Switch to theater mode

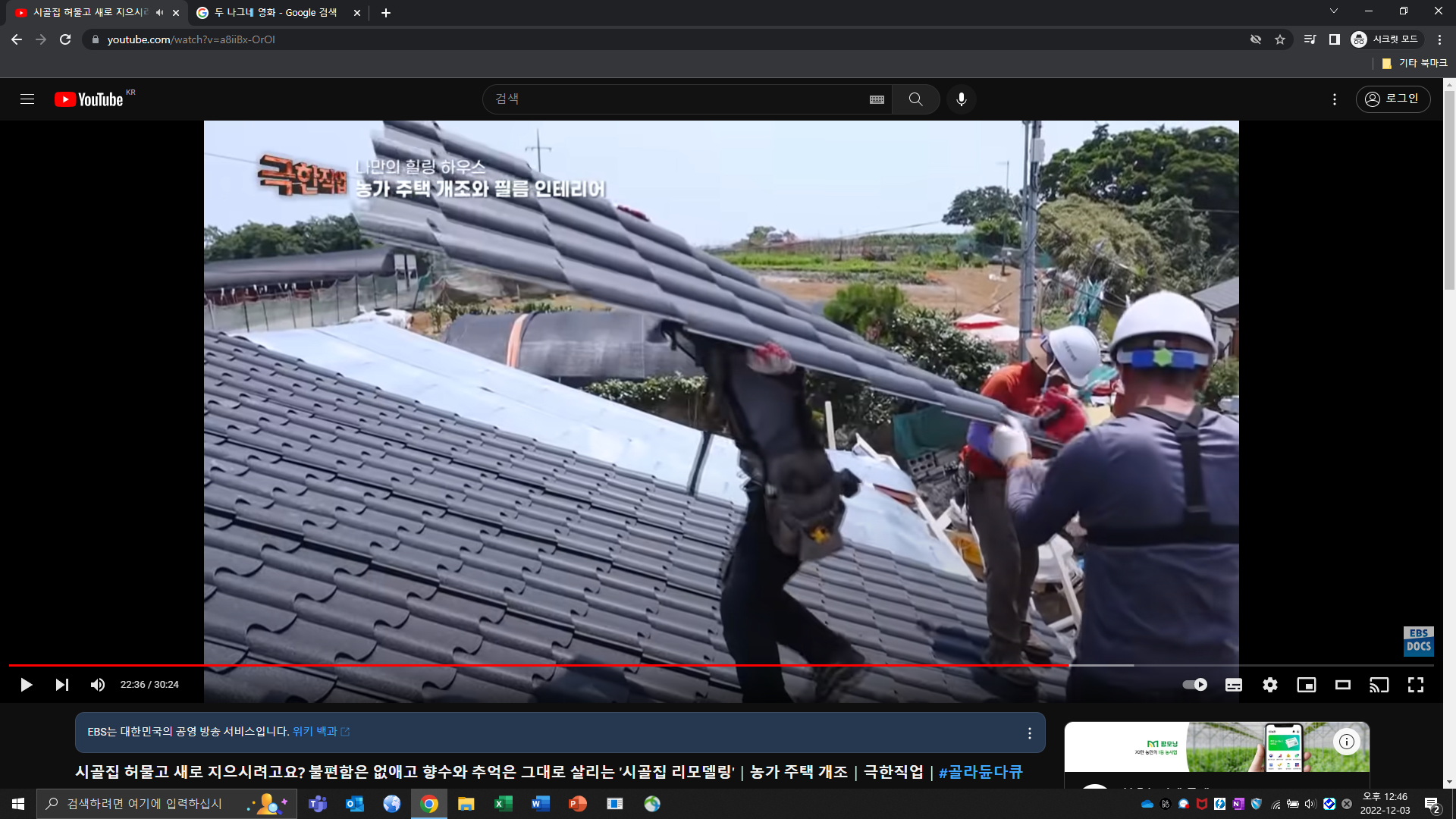click(1343, 685)
